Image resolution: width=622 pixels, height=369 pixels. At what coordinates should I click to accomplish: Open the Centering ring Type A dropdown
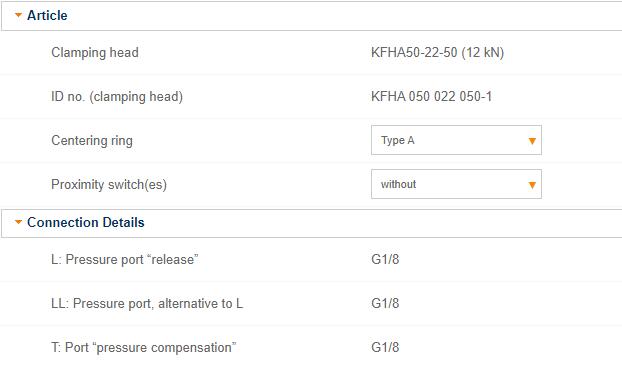pos(456,140)
